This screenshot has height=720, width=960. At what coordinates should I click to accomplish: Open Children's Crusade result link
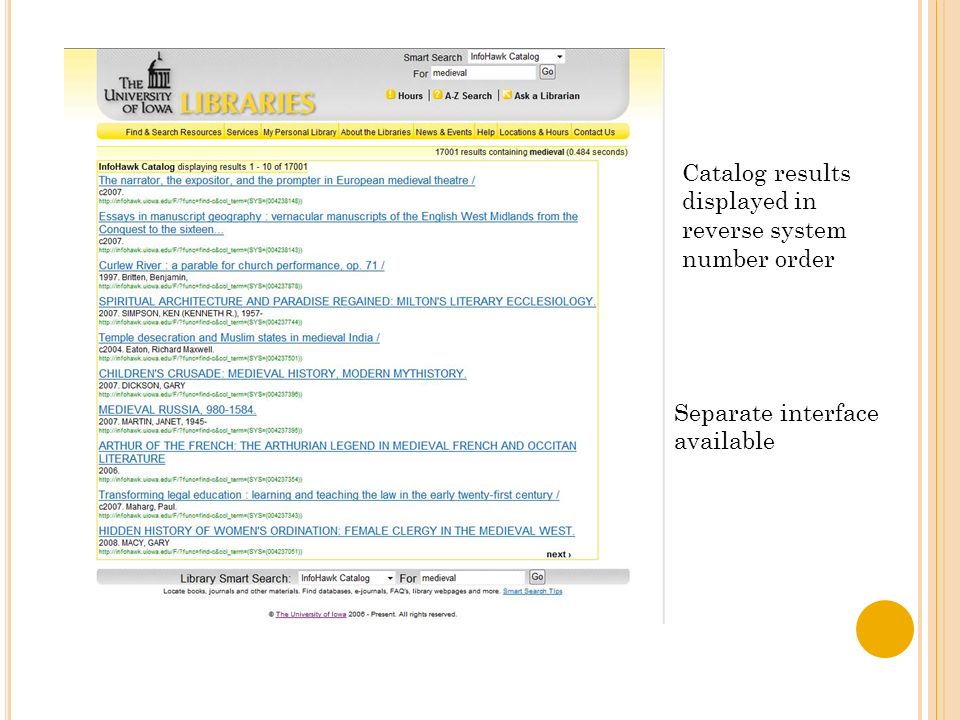click(x=282, y=374)
